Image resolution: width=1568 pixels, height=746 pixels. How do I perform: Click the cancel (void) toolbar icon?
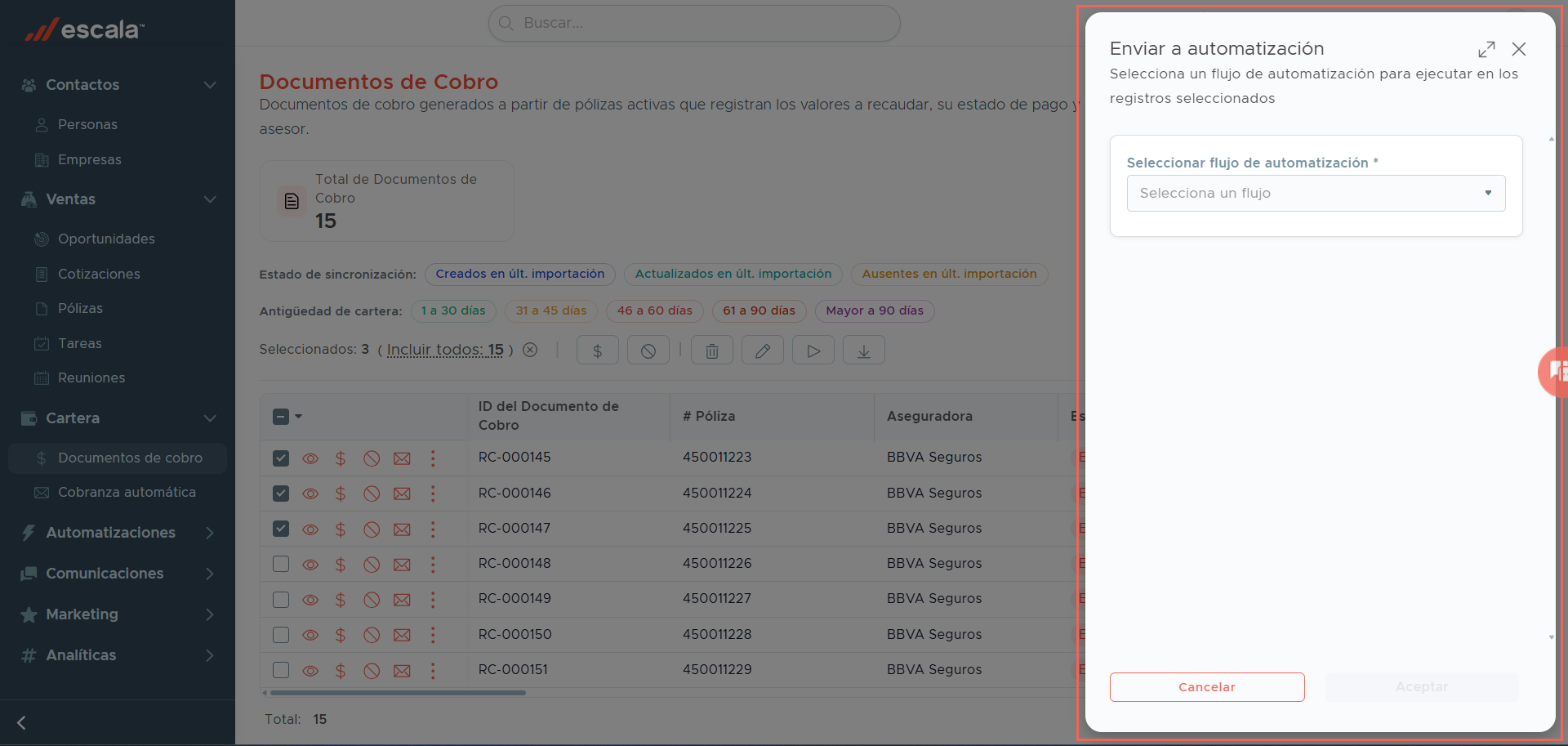648,351
